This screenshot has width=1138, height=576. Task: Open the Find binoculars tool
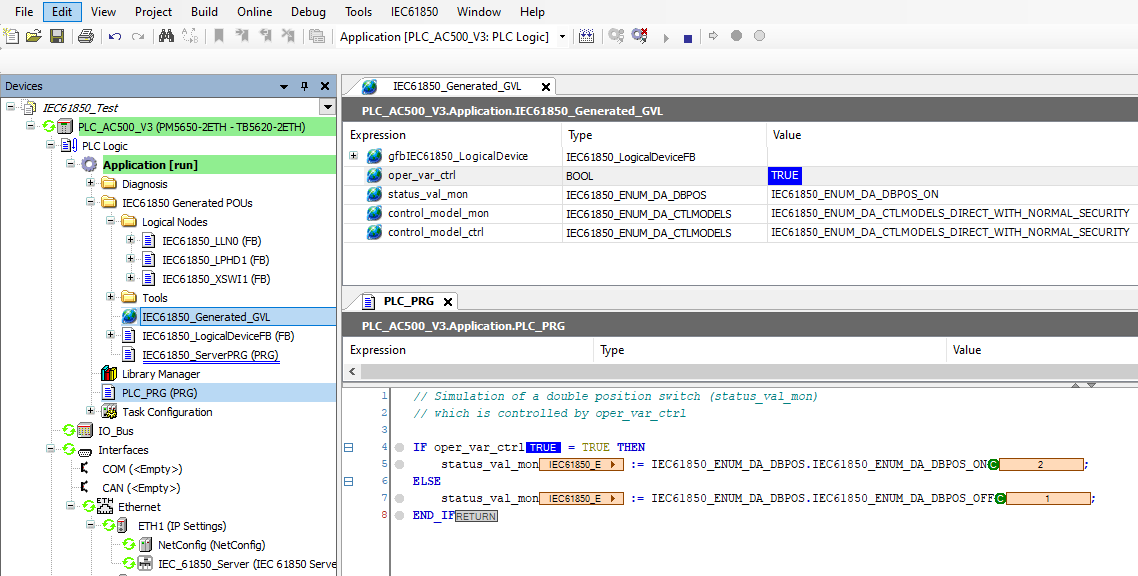point(166,36)
